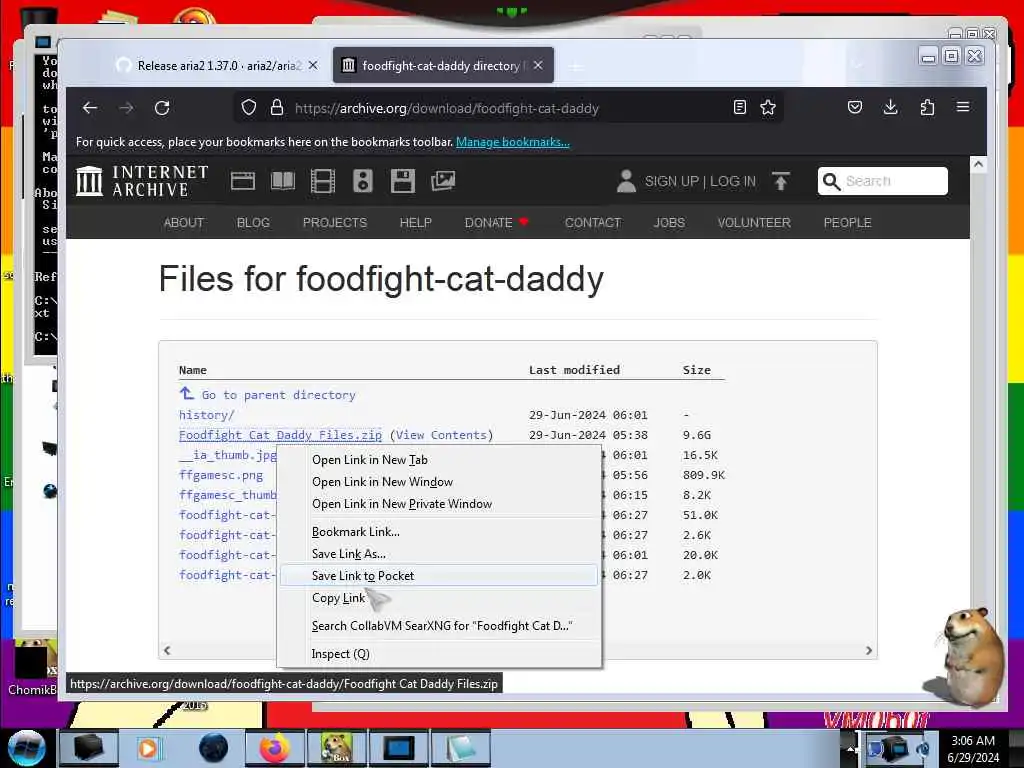The height and width of the screenshot is (768, 1024).
Task: Open the Firefox Downloads panel
Action: tap(890, 107)
